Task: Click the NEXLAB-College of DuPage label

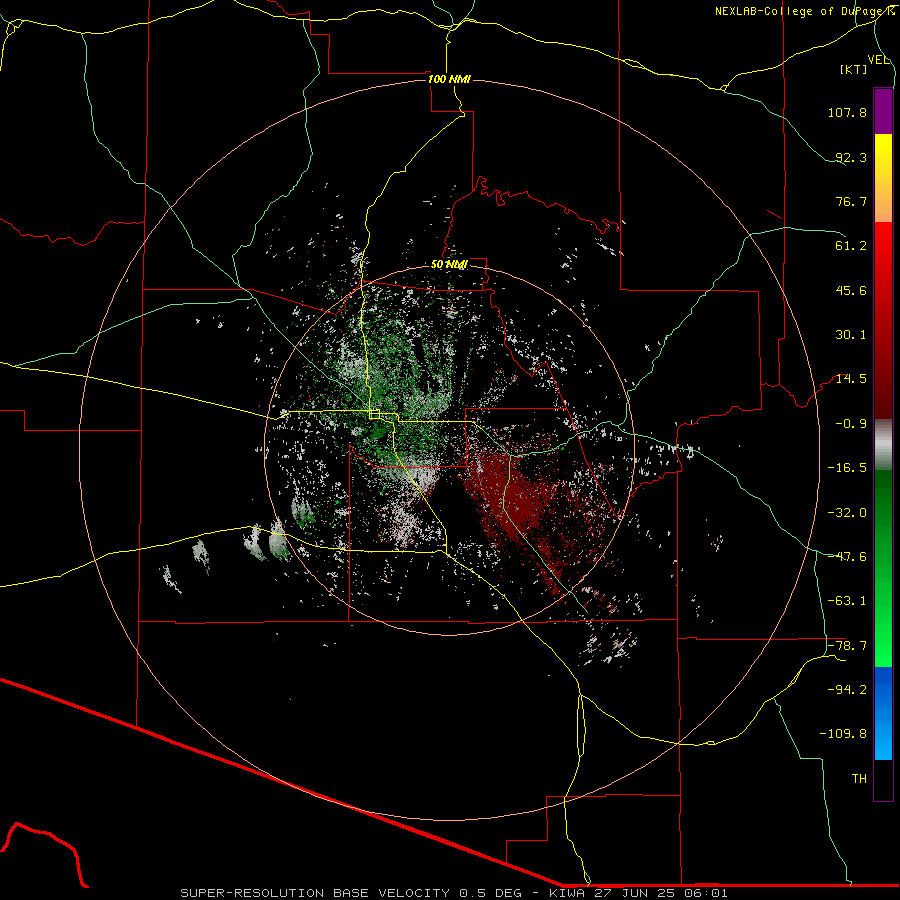Action: click(x=804, y=11)
